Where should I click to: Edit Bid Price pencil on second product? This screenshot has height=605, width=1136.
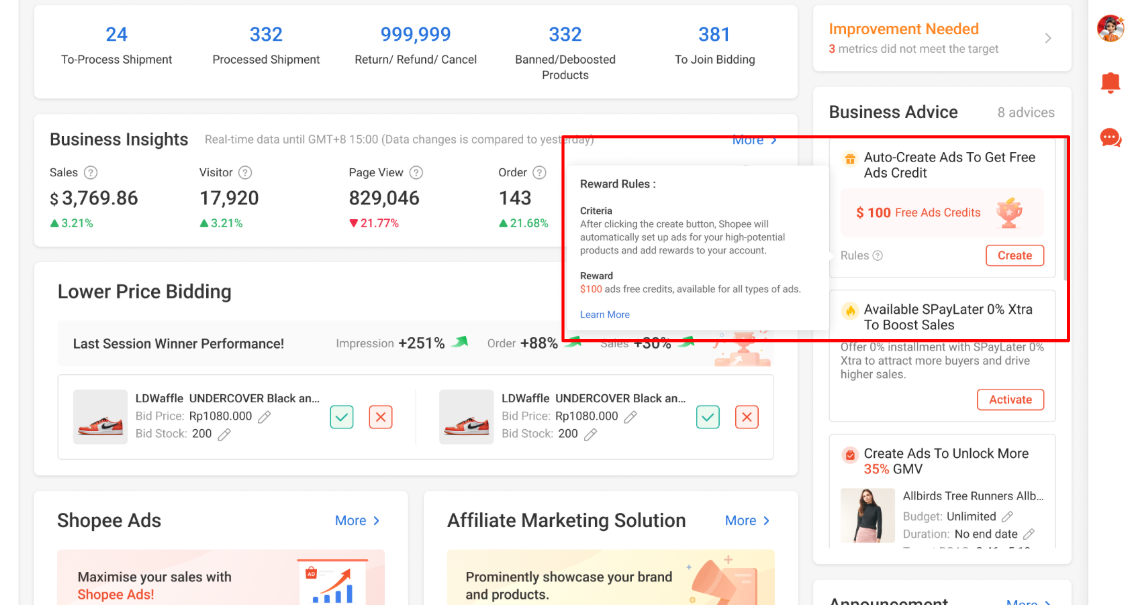coord(630,417)
